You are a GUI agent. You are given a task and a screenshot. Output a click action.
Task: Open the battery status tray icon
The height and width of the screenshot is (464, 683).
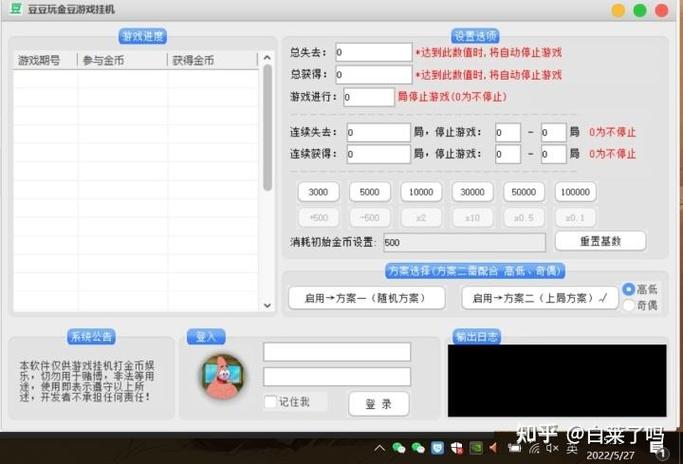click(x=514, y=447)
